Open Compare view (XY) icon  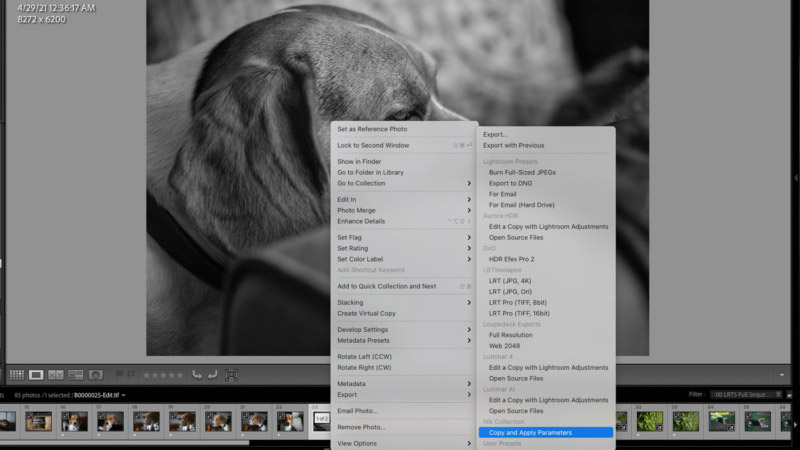coord(56,375)
